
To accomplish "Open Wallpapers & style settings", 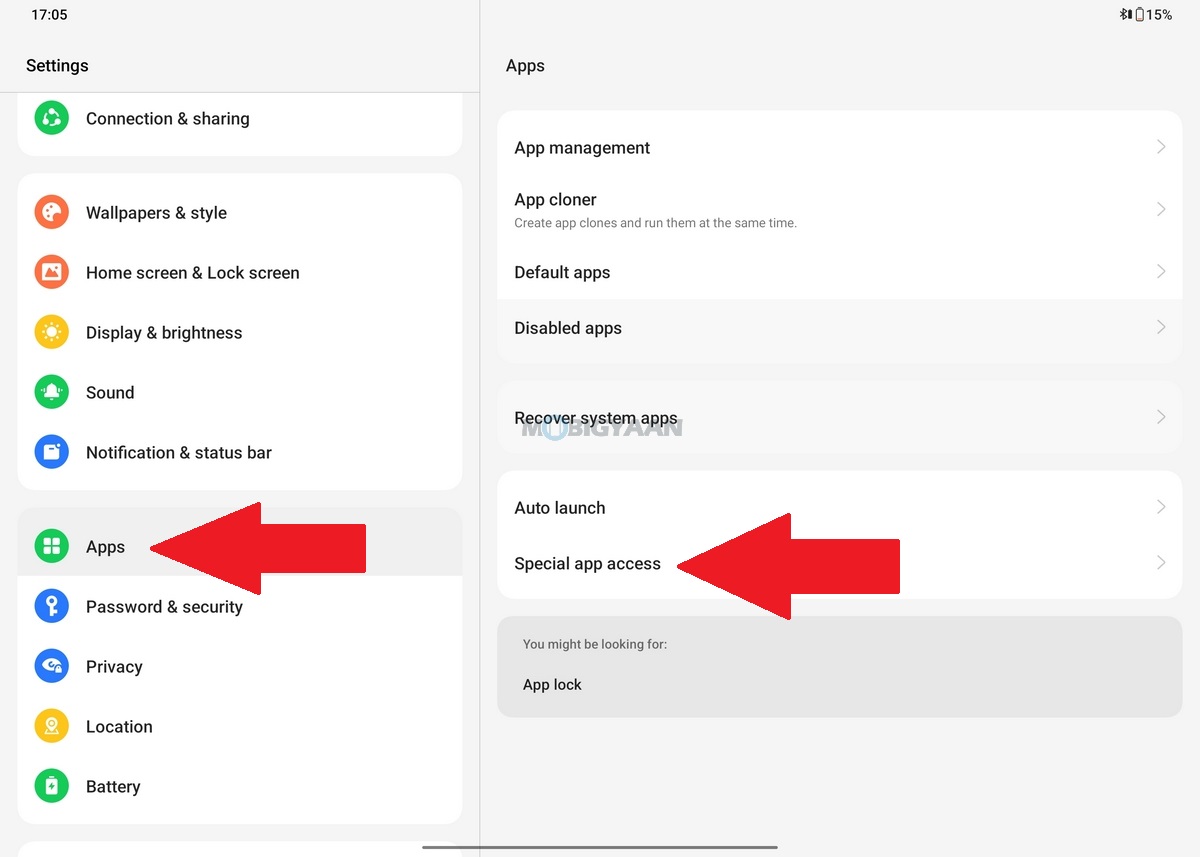I will 240,212.
